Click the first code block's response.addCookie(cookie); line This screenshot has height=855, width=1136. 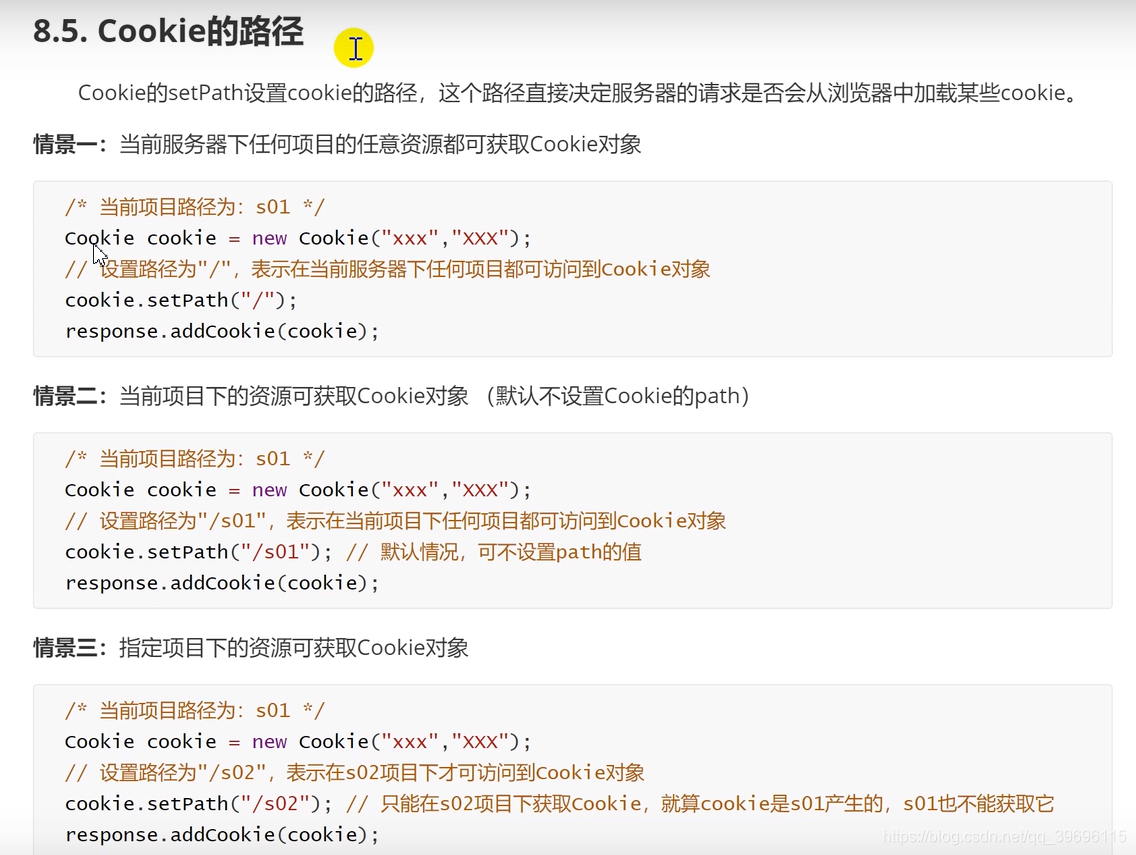point(222,331)
